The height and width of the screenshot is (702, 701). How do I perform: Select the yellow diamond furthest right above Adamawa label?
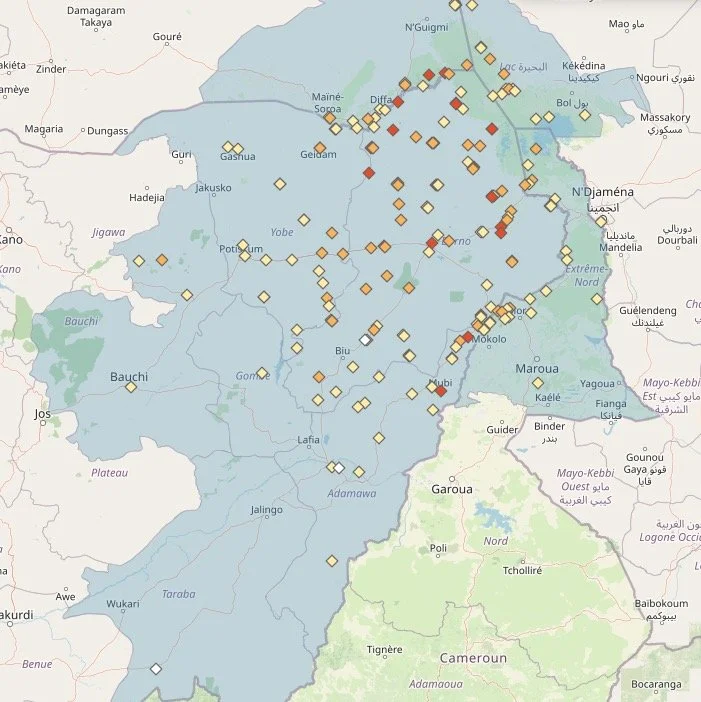click(x=359, y=472)
